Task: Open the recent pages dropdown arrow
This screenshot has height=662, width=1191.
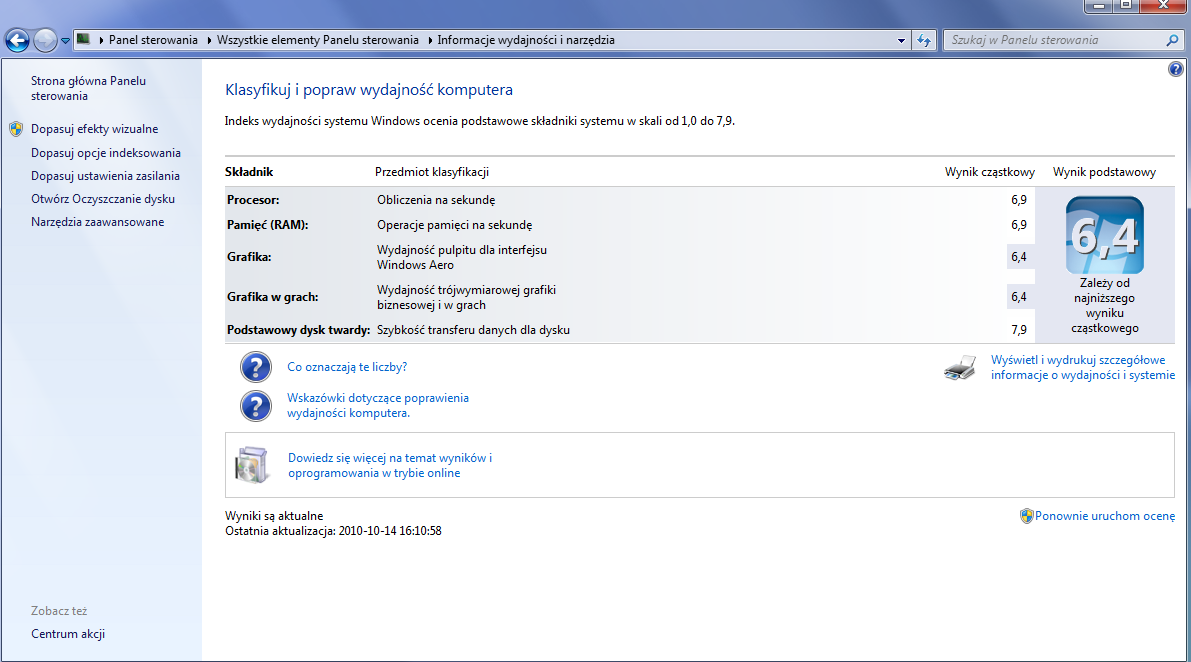Action: tap(65, 41)
